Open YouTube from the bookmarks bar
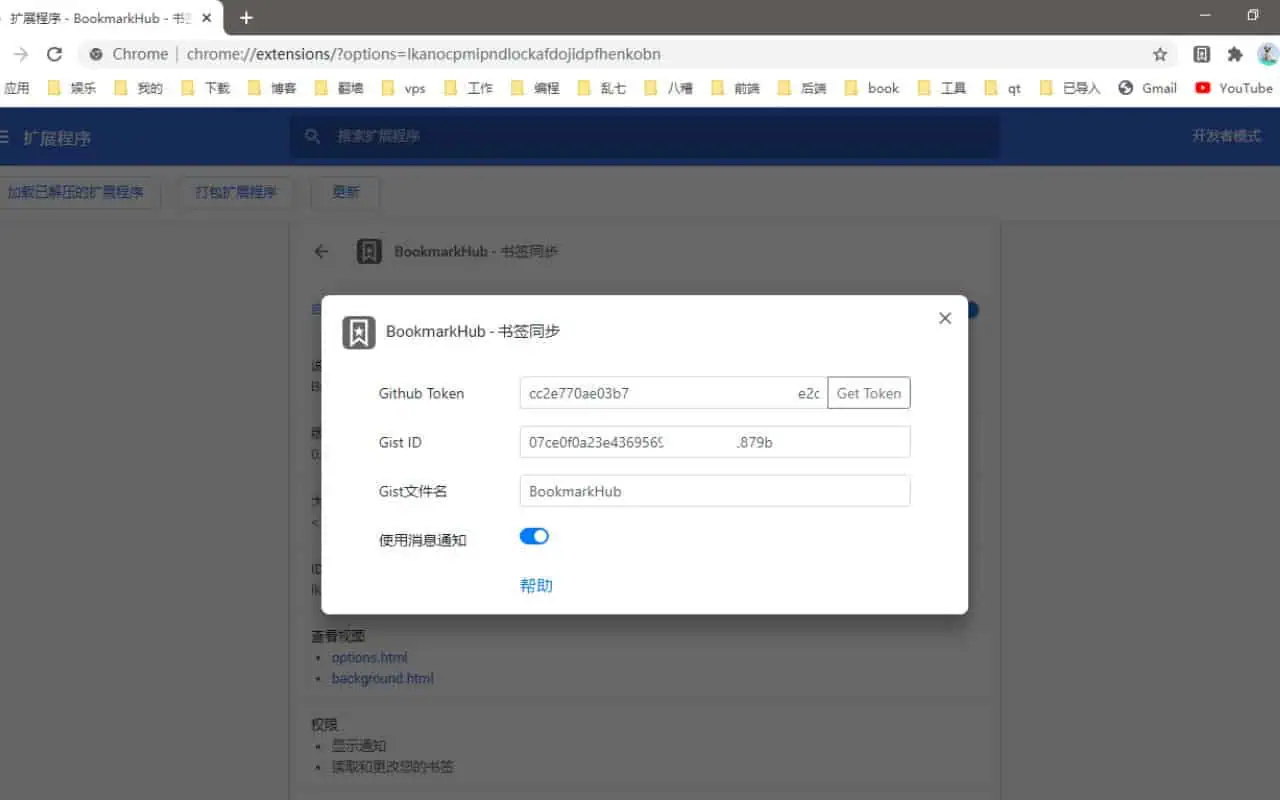This screenshot has height=800, width=1280. [1234, 88]
